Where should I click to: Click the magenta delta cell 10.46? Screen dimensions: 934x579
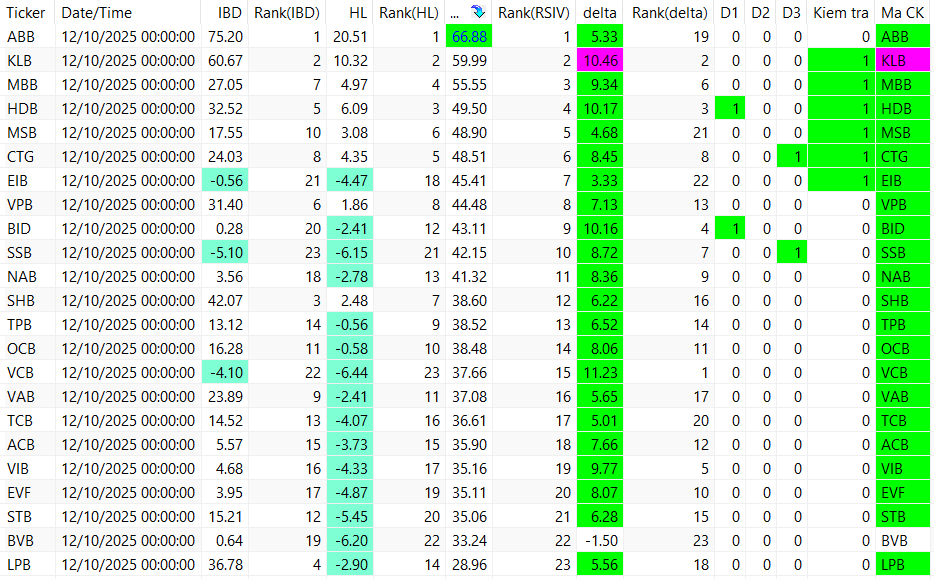[600, 61]
